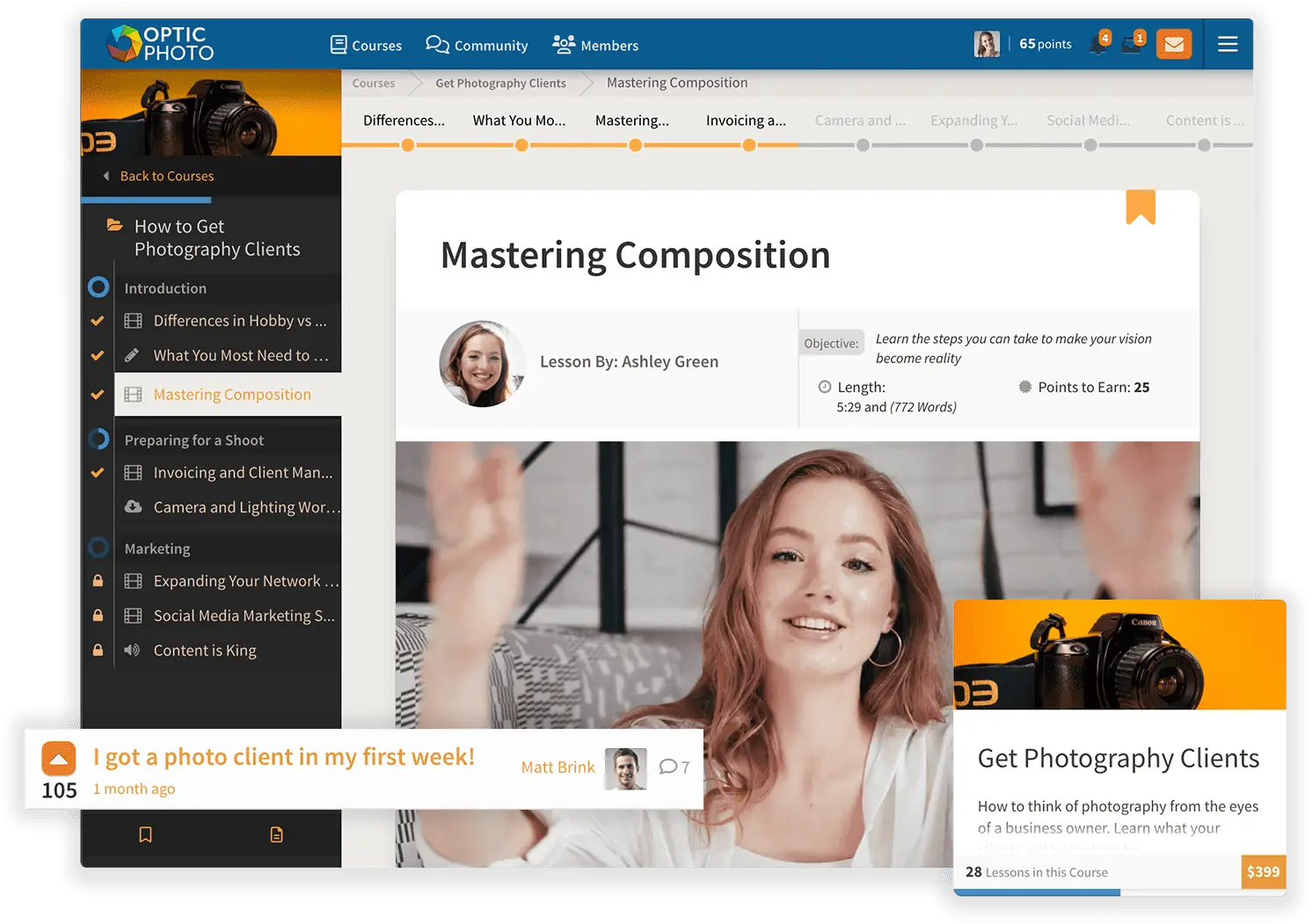Click the bookmark icon in the sidebar footer
The height and width of the screenshot is (924, 1312).
[x=146, y=834]
